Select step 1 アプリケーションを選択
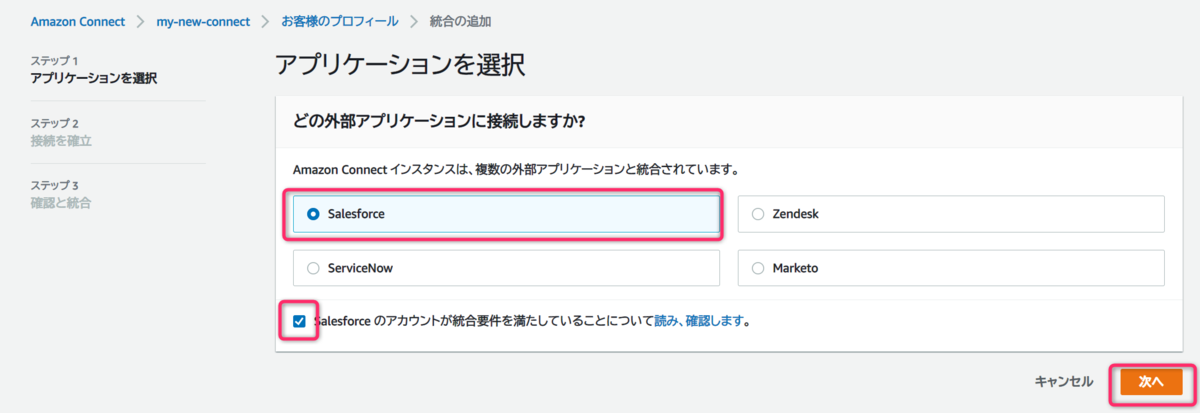 (x=94, y=78)
